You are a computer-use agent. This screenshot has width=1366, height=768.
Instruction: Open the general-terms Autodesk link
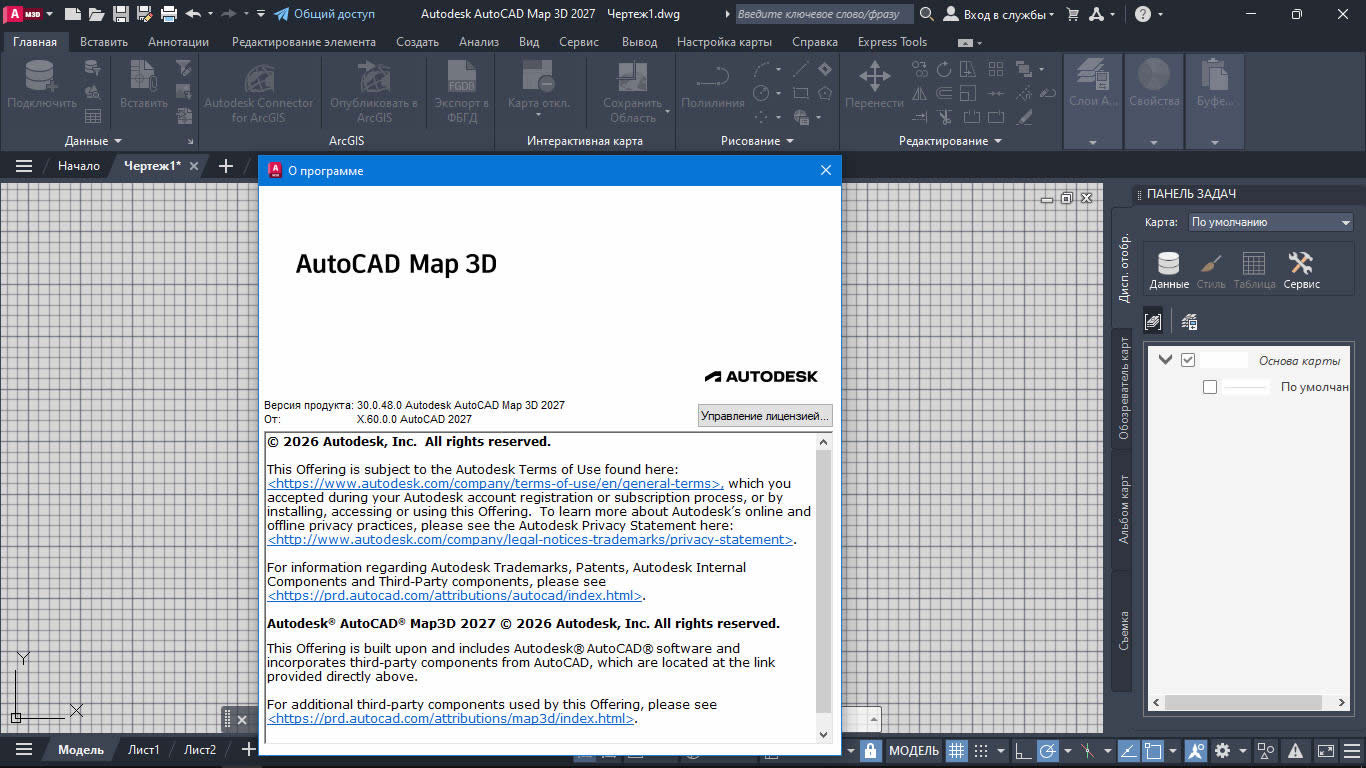pyautogui.click(x=495, y=483)
